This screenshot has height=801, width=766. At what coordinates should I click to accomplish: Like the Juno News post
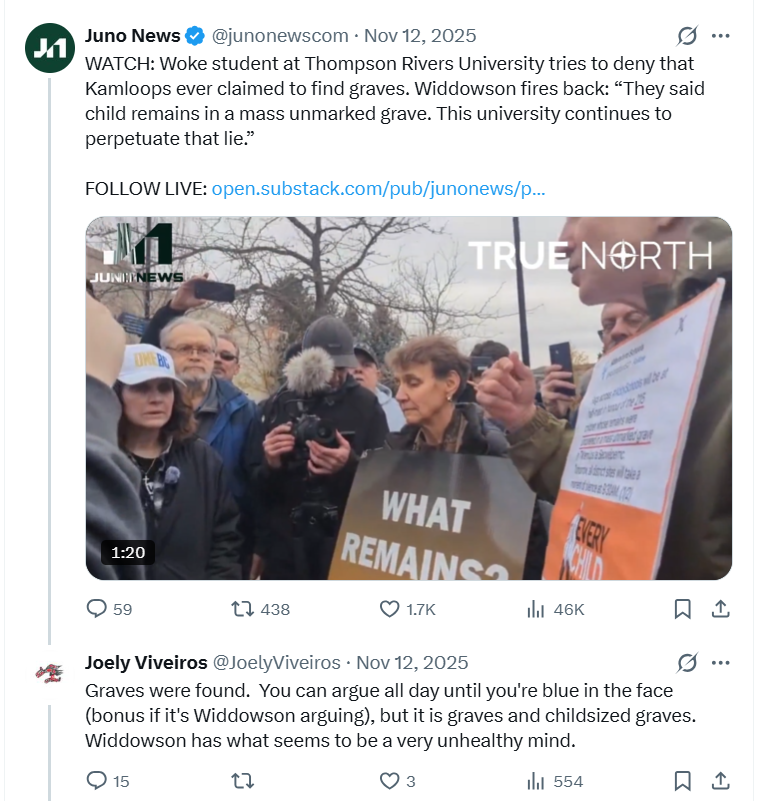coord(390,609)
